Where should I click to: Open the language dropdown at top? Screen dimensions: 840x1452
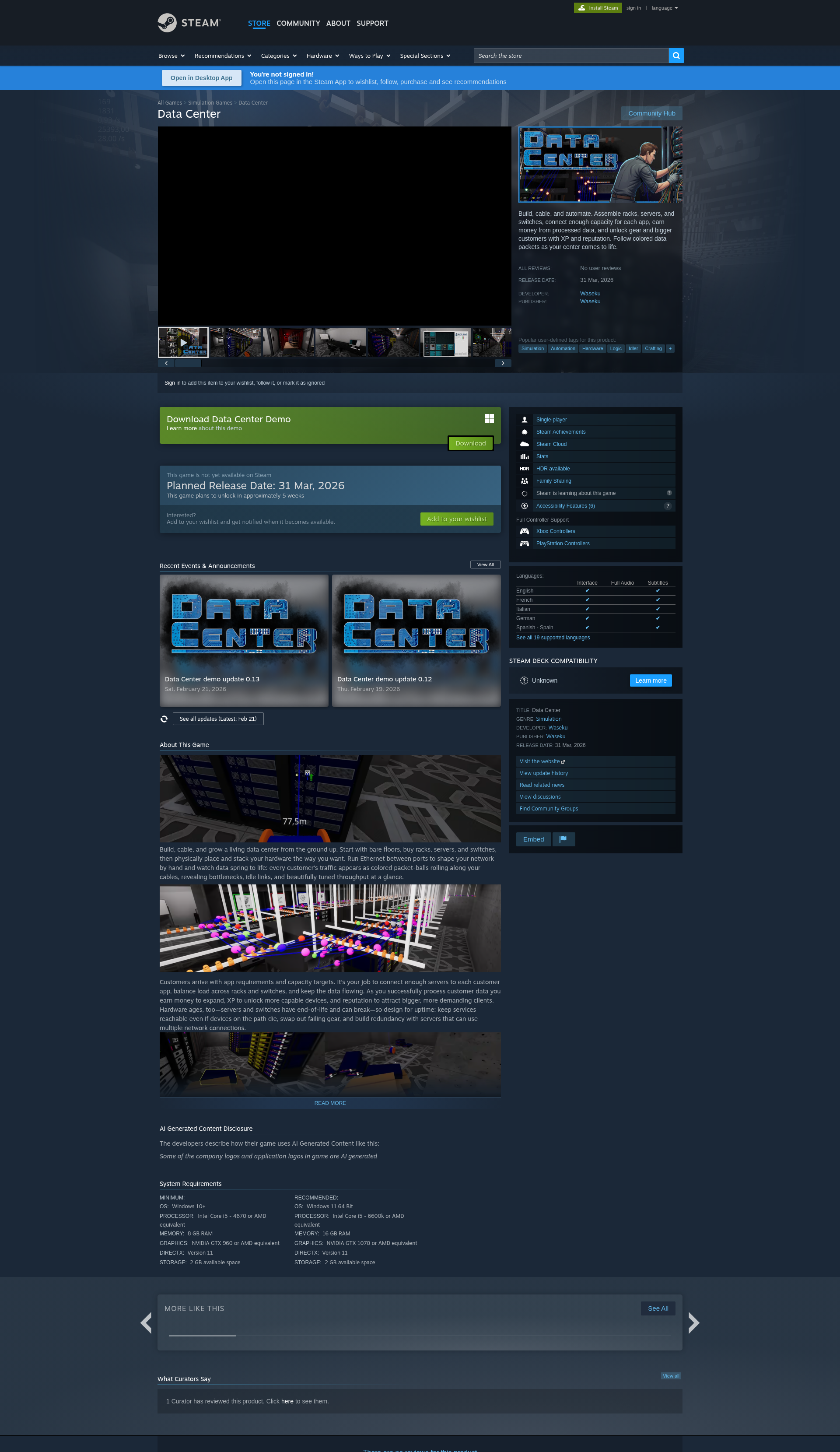[x=664, y=8]
